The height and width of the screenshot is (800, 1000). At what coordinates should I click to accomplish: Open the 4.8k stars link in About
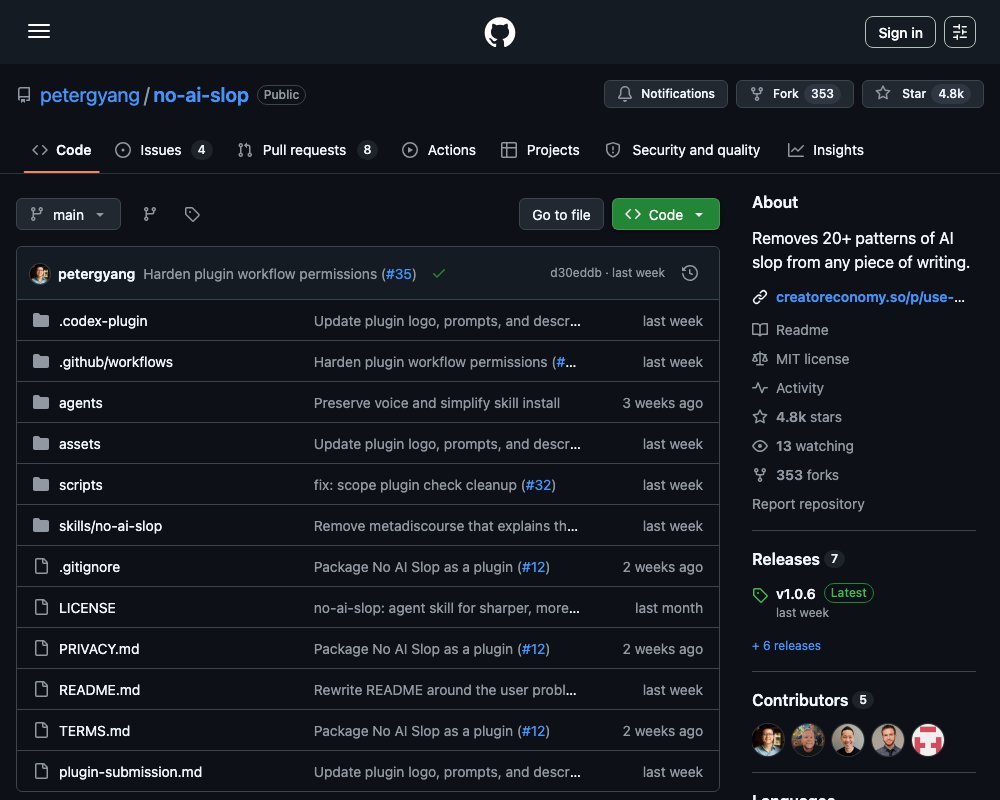[808, 417]
